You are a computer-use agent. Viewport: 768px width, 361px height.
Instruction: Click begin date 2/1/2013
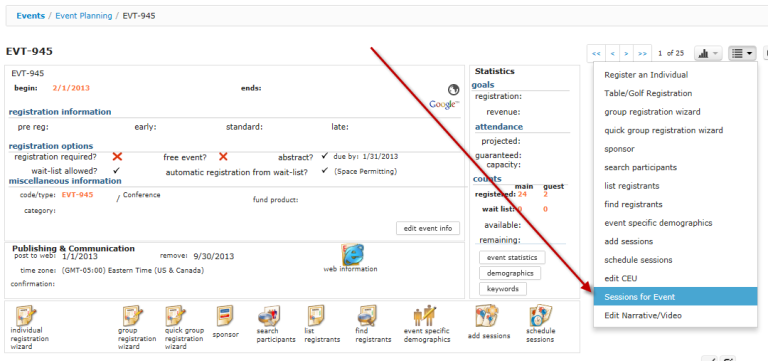[71, 88]
